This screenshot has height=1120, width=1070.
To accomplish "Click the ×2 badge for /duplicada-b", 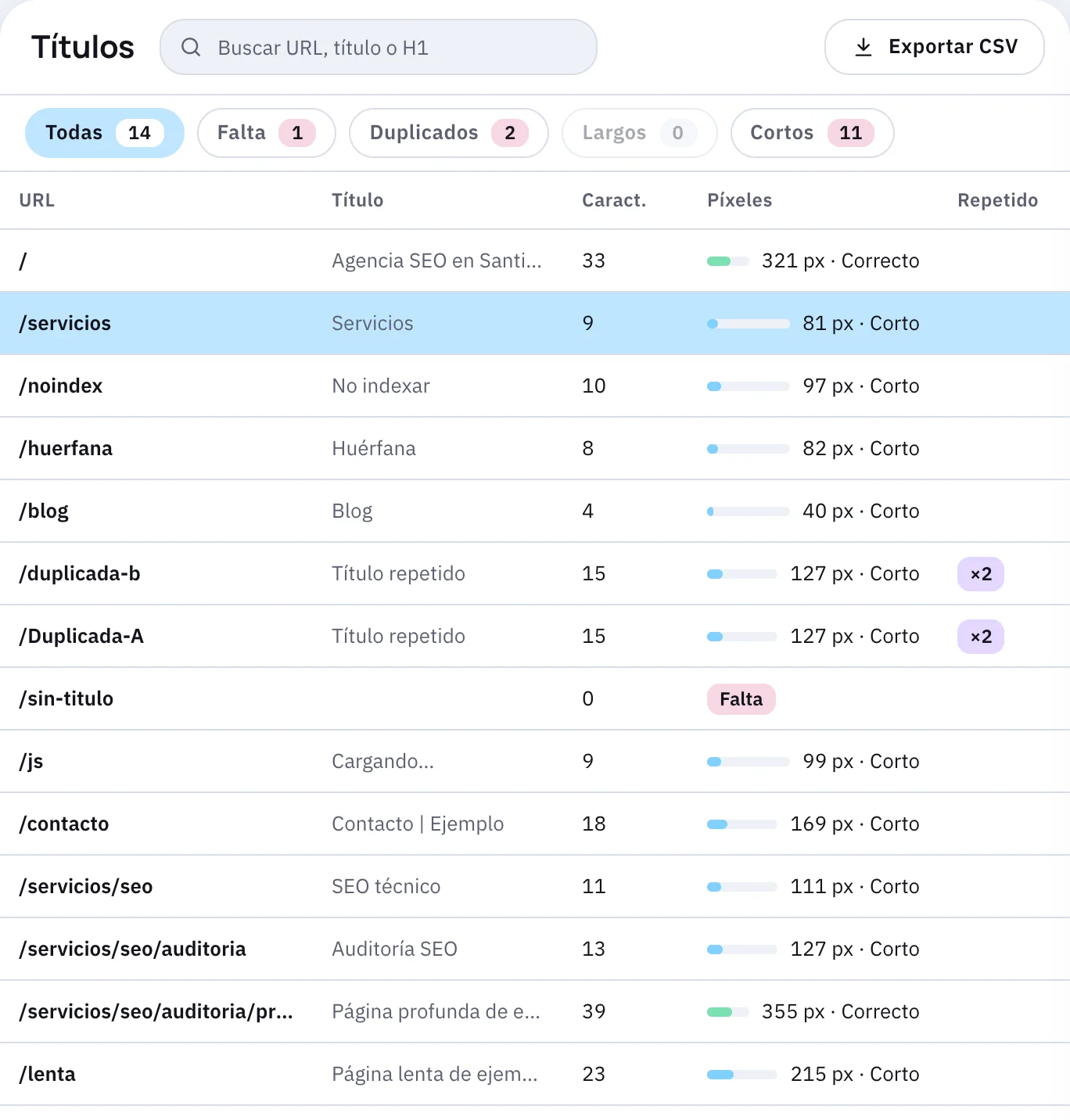I will (x=981, y=574).
